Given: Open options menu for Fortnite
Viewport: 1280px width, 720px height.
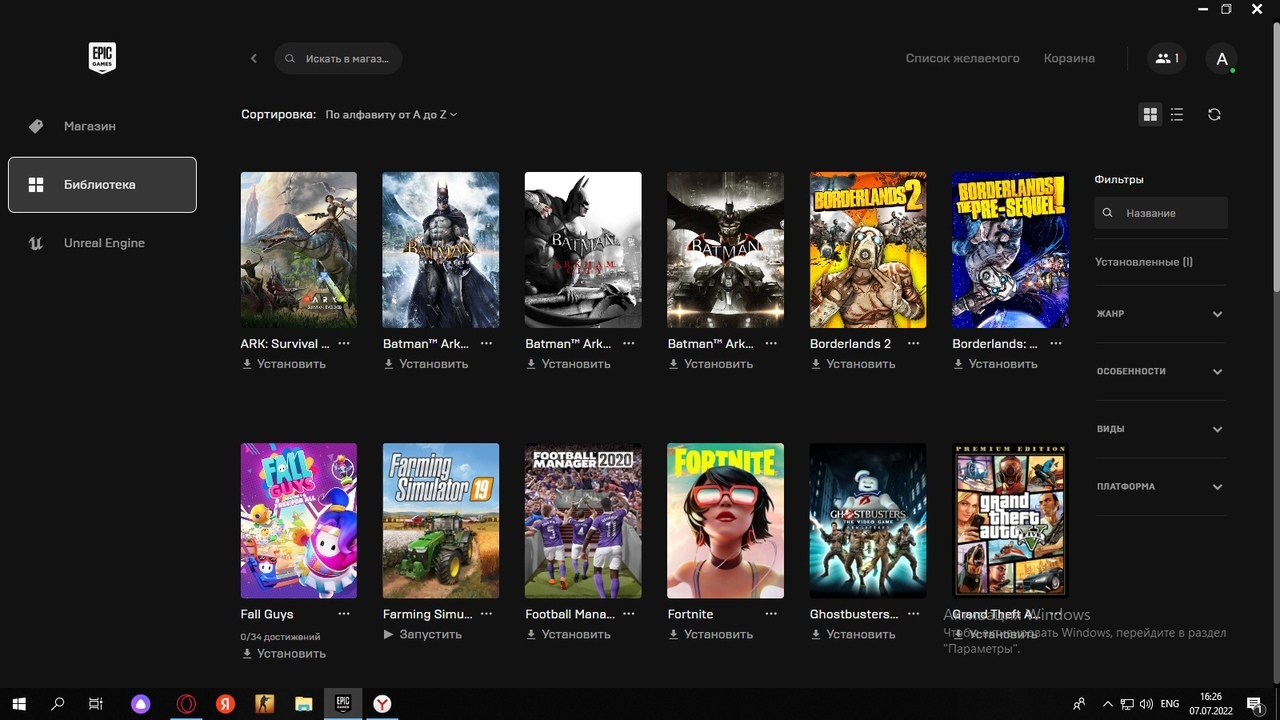Looking at the screenshot, I should click(771, 614).
